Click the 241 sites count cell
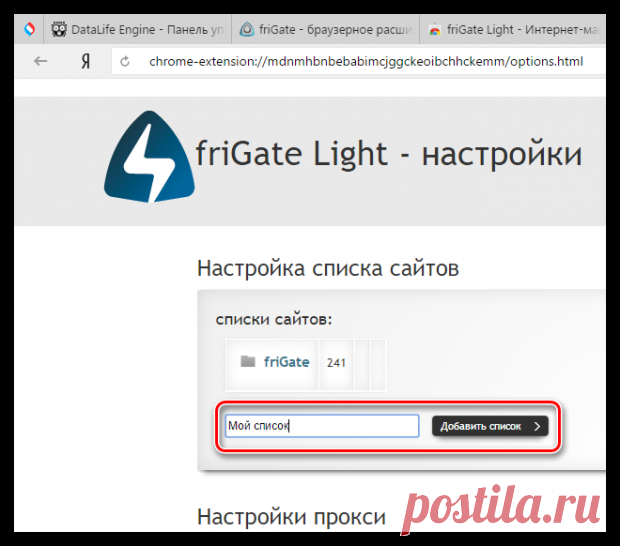620x546 pixels. [x=336, y=363]
